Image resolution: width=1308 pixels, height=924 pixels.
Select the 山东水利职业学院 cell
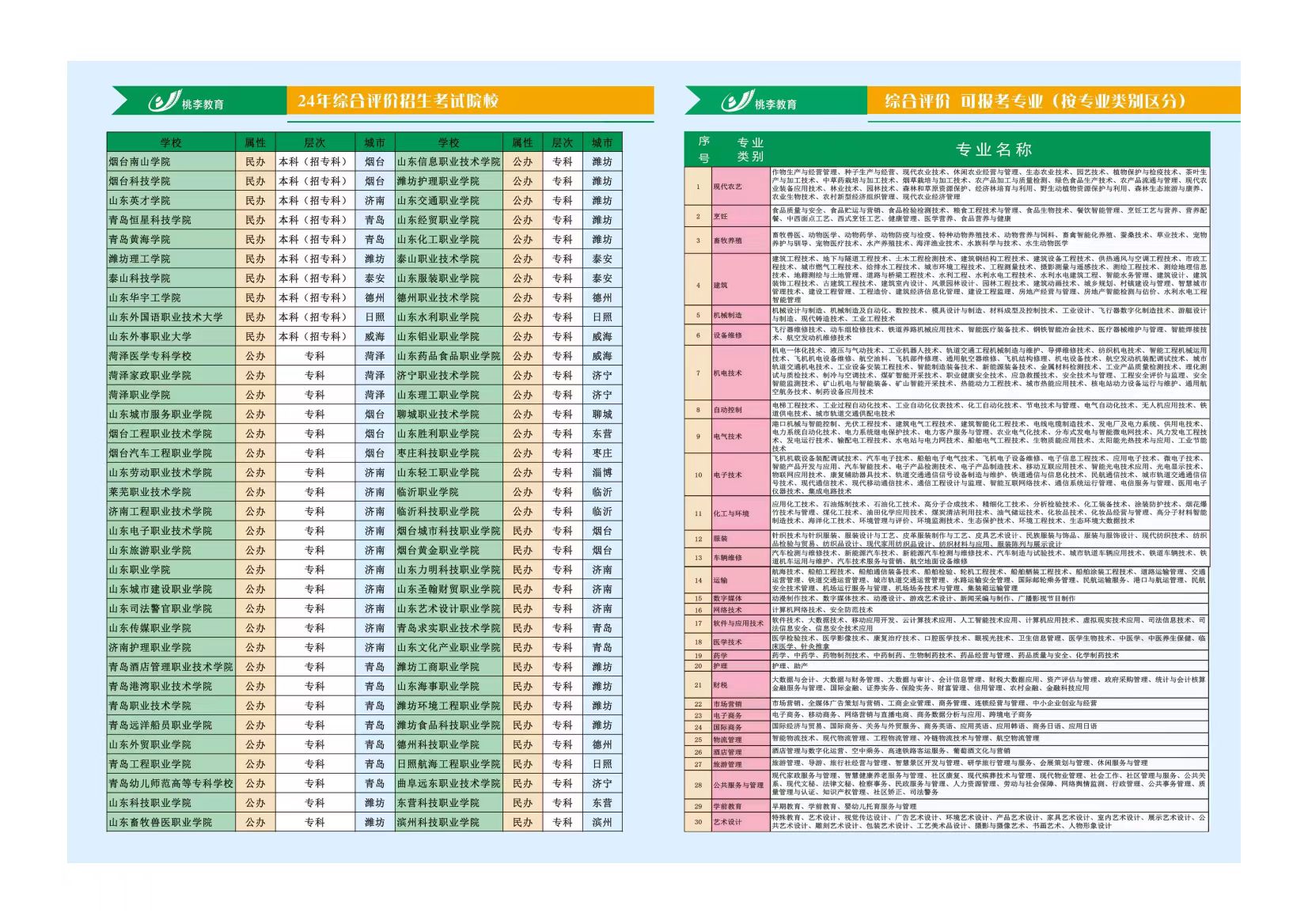click(x=449, y=317)
